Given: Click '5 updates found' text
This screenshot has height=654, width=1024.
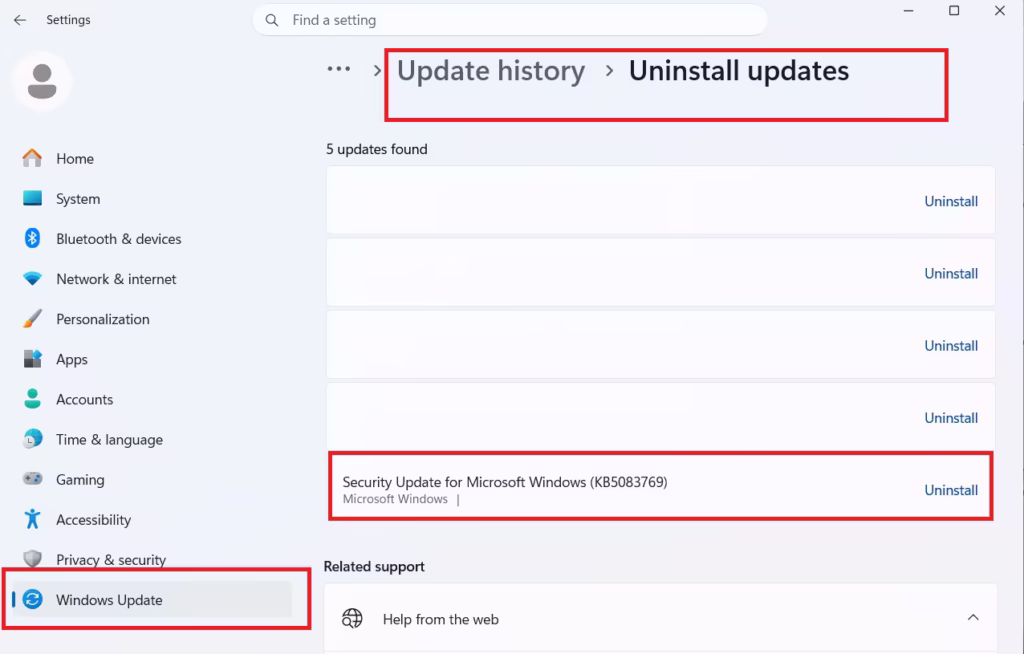Looking at the screenshot, I should click(x=377, y=149).
